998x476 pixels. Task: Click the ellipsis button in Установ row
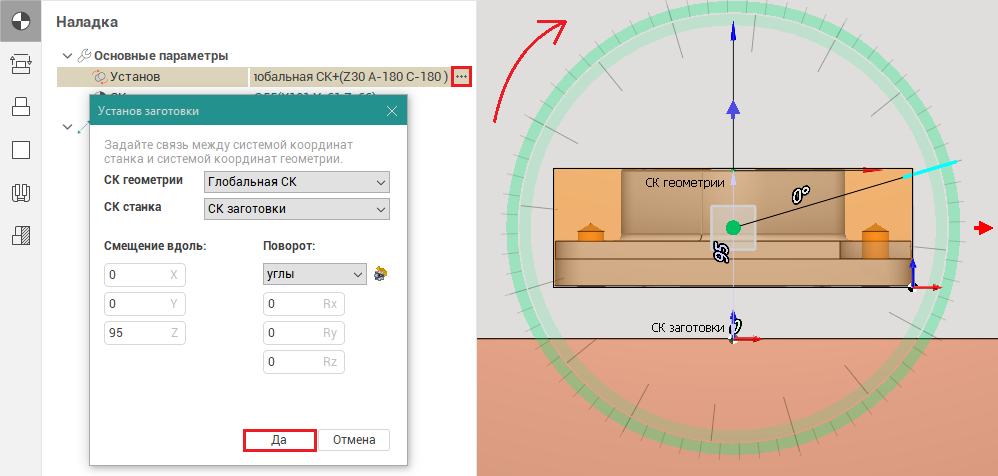[460, 76]
